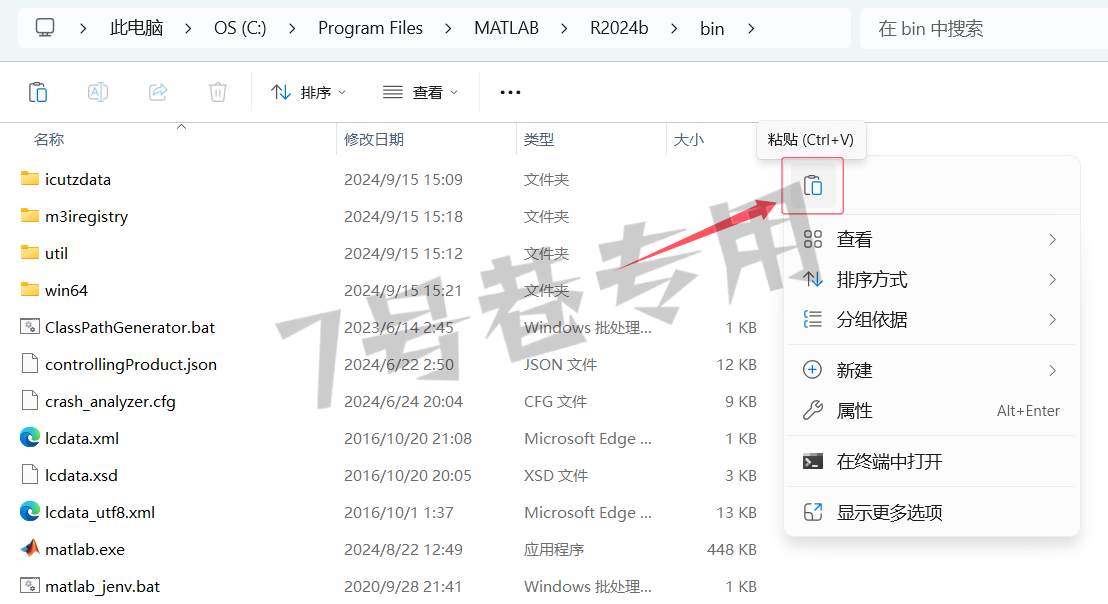Image resolution: width=1108 pixels, height=604 pixels.
Task: Select the icutzdata folder icon
Action: click(30, 179)
